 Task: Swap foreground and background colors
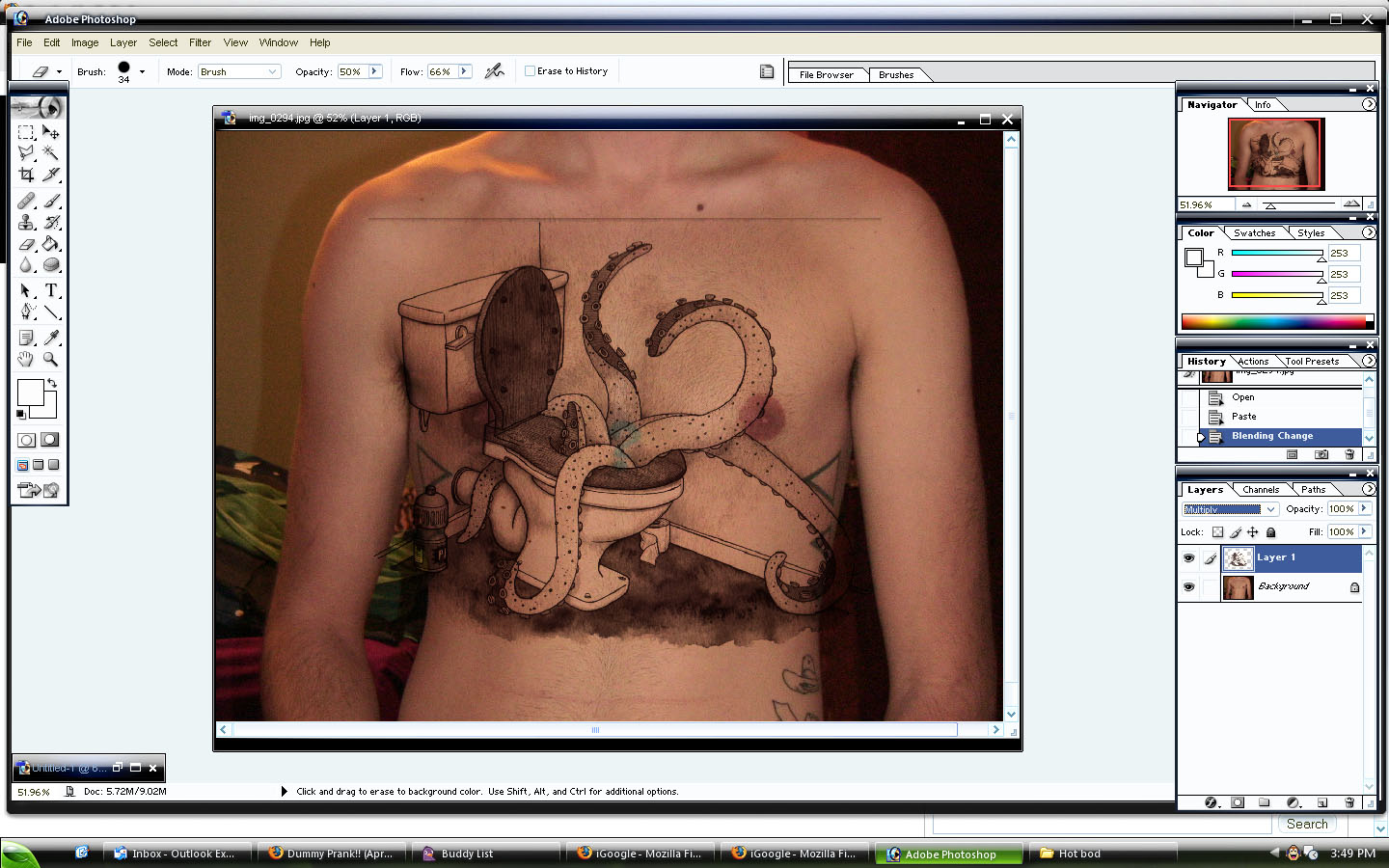[52, 383]
